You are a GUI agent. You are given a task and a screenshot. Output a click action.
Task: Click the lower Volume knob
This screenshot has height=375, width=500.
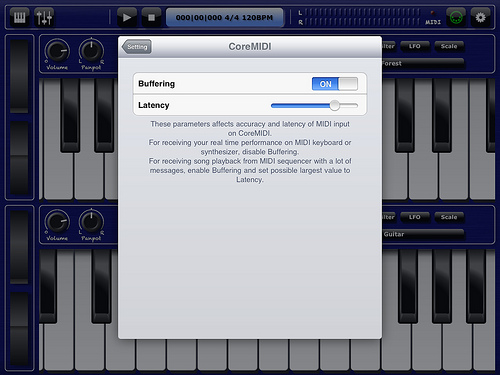57,222
